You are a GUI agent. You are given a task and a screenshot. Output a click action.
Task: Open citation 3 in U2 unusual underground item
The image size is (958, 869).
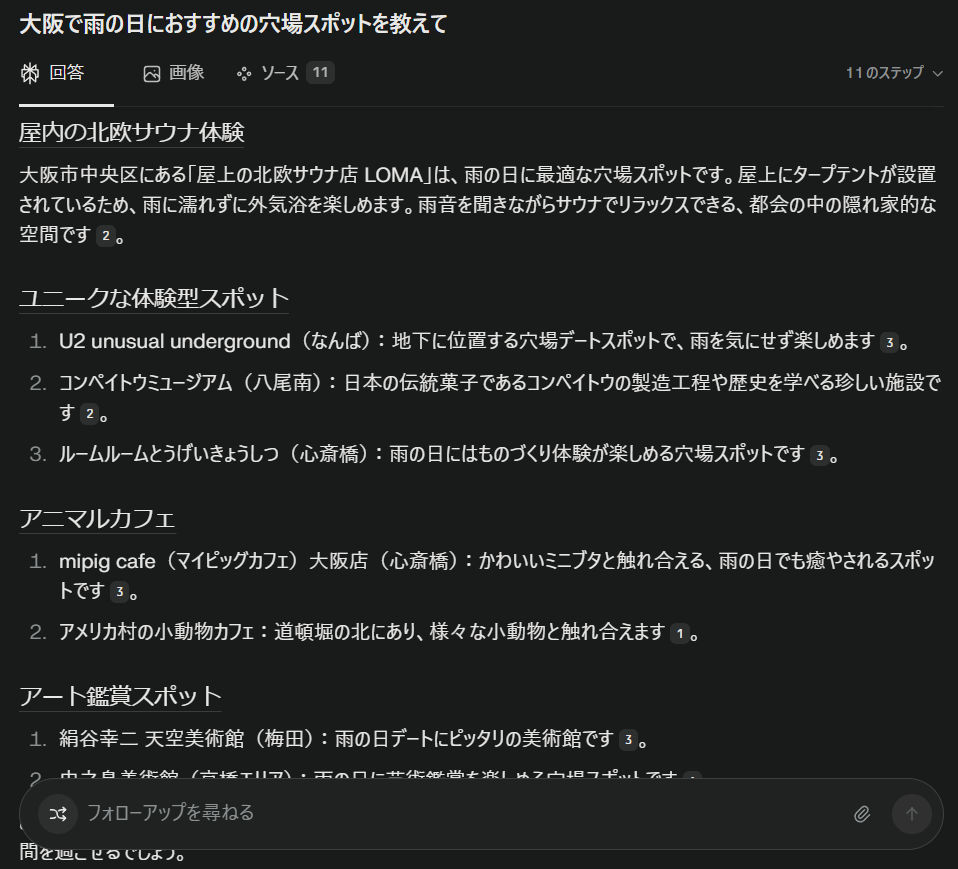point(890,342)
